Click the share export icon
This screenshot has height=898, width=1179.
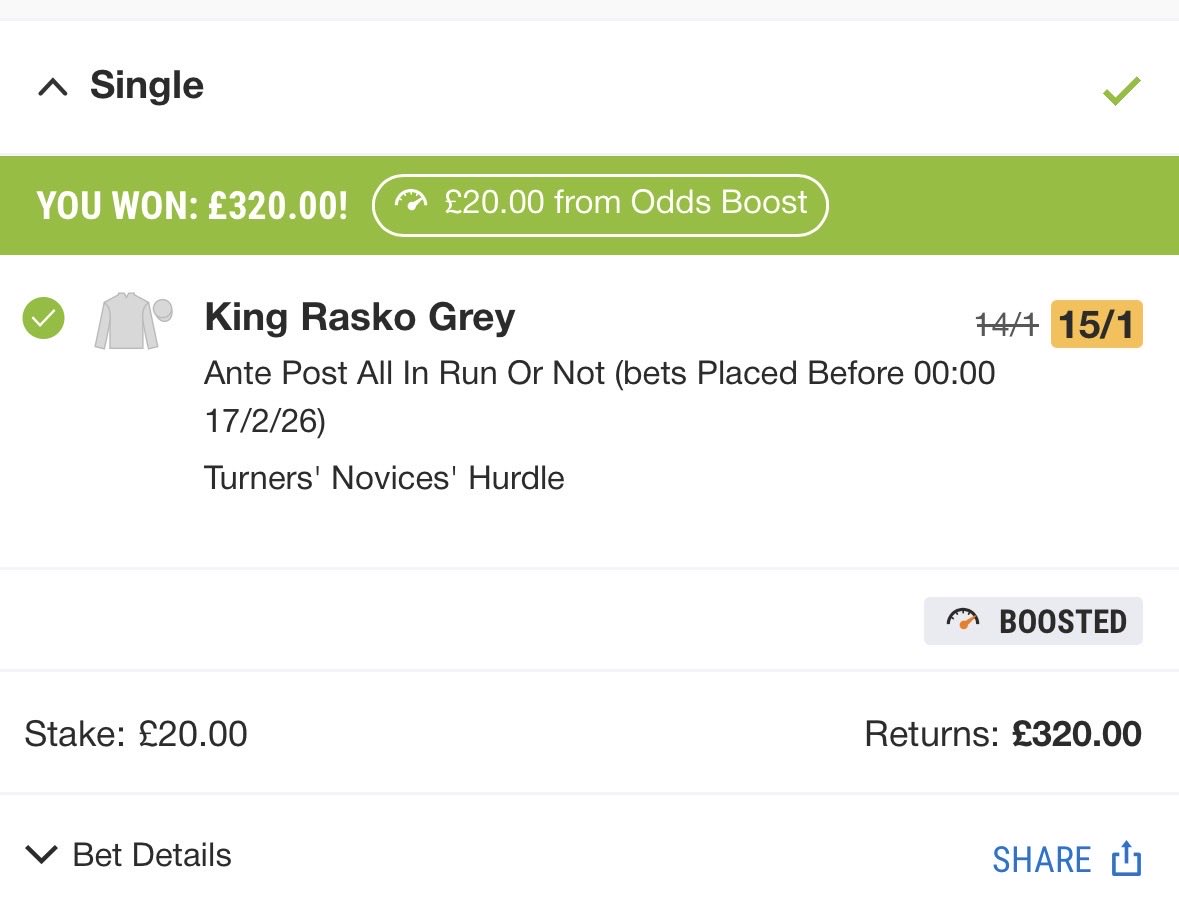pyautogui.click(x=1126, y=859)
